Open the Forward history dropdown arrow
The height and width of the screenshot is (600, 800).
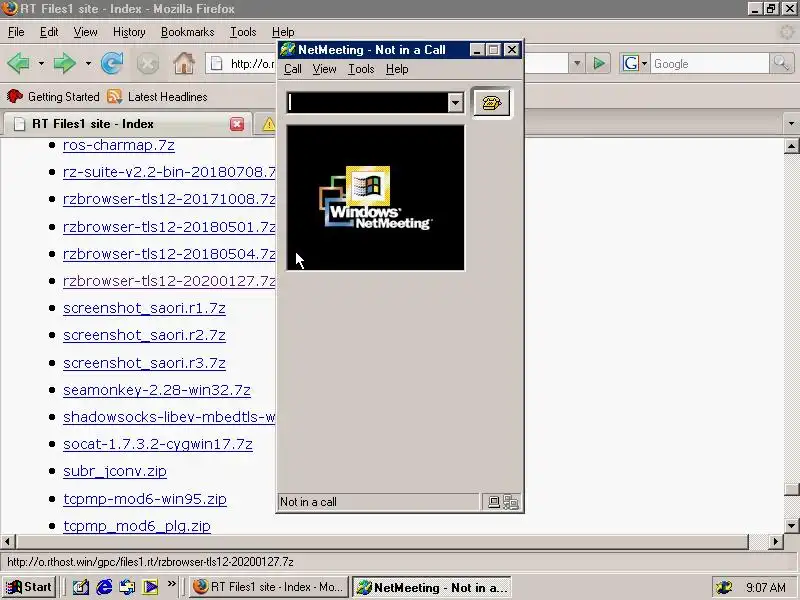click(x=88, y=64)
